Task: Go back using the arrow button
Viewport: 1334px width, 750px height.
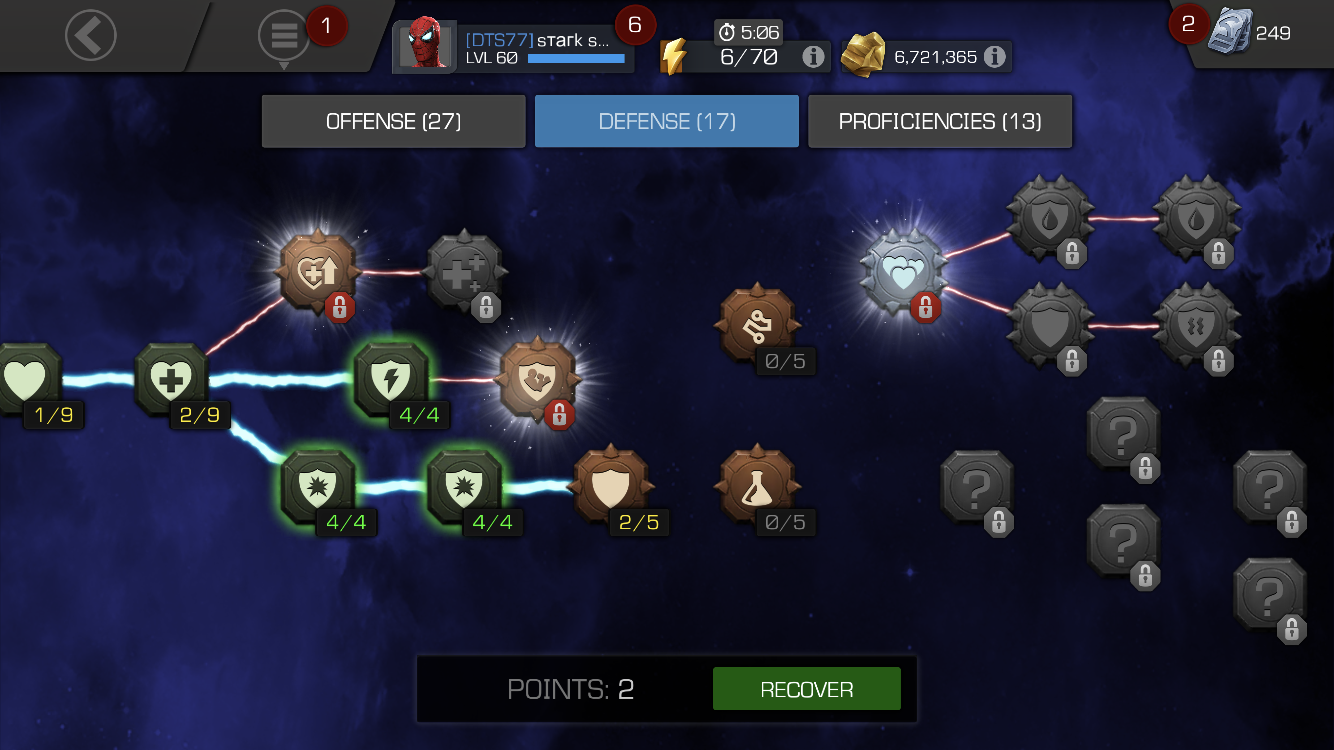Action: (91, 36)
